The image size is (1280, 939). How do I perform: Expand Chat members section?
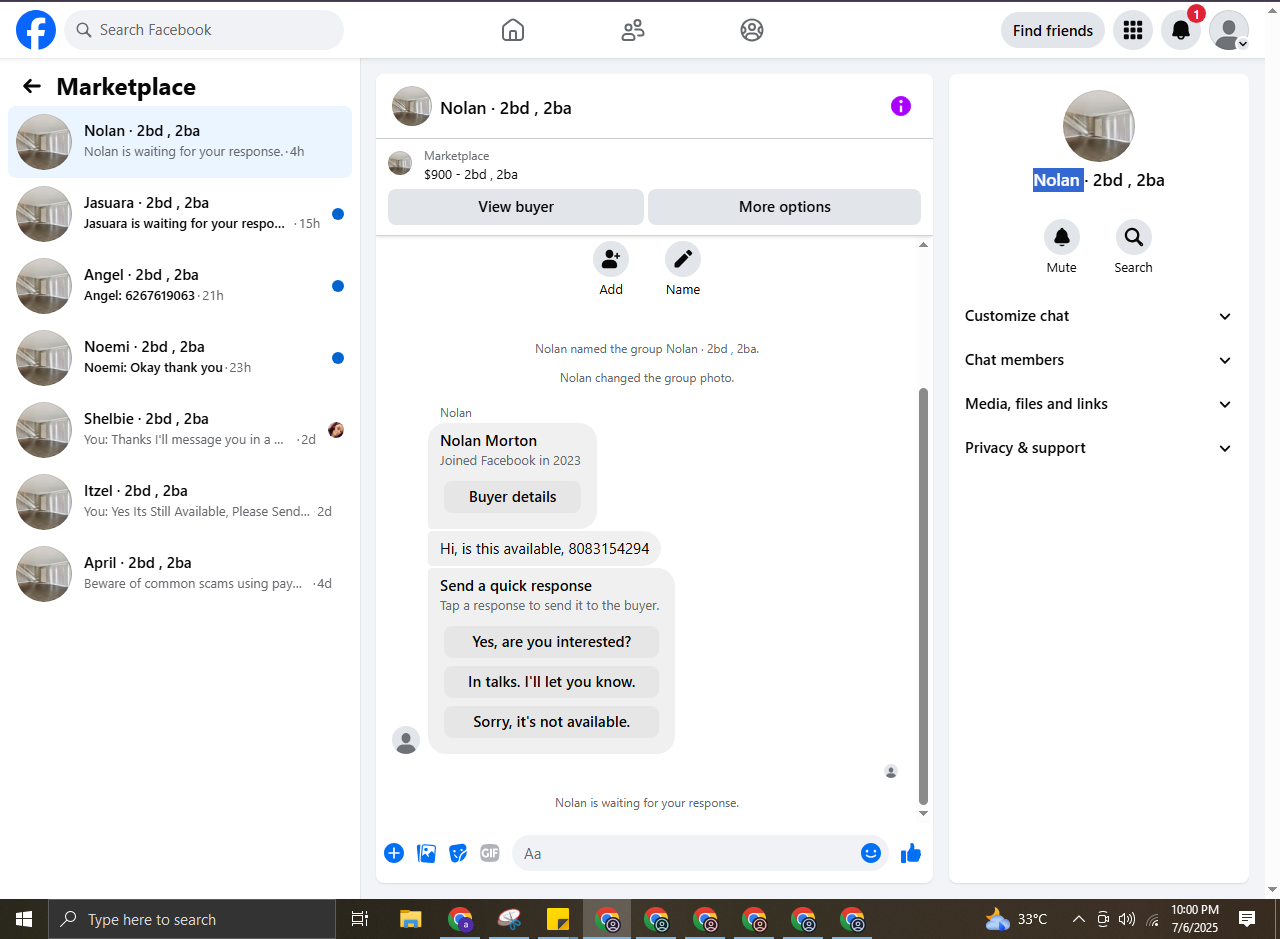tap(1099, 360)
